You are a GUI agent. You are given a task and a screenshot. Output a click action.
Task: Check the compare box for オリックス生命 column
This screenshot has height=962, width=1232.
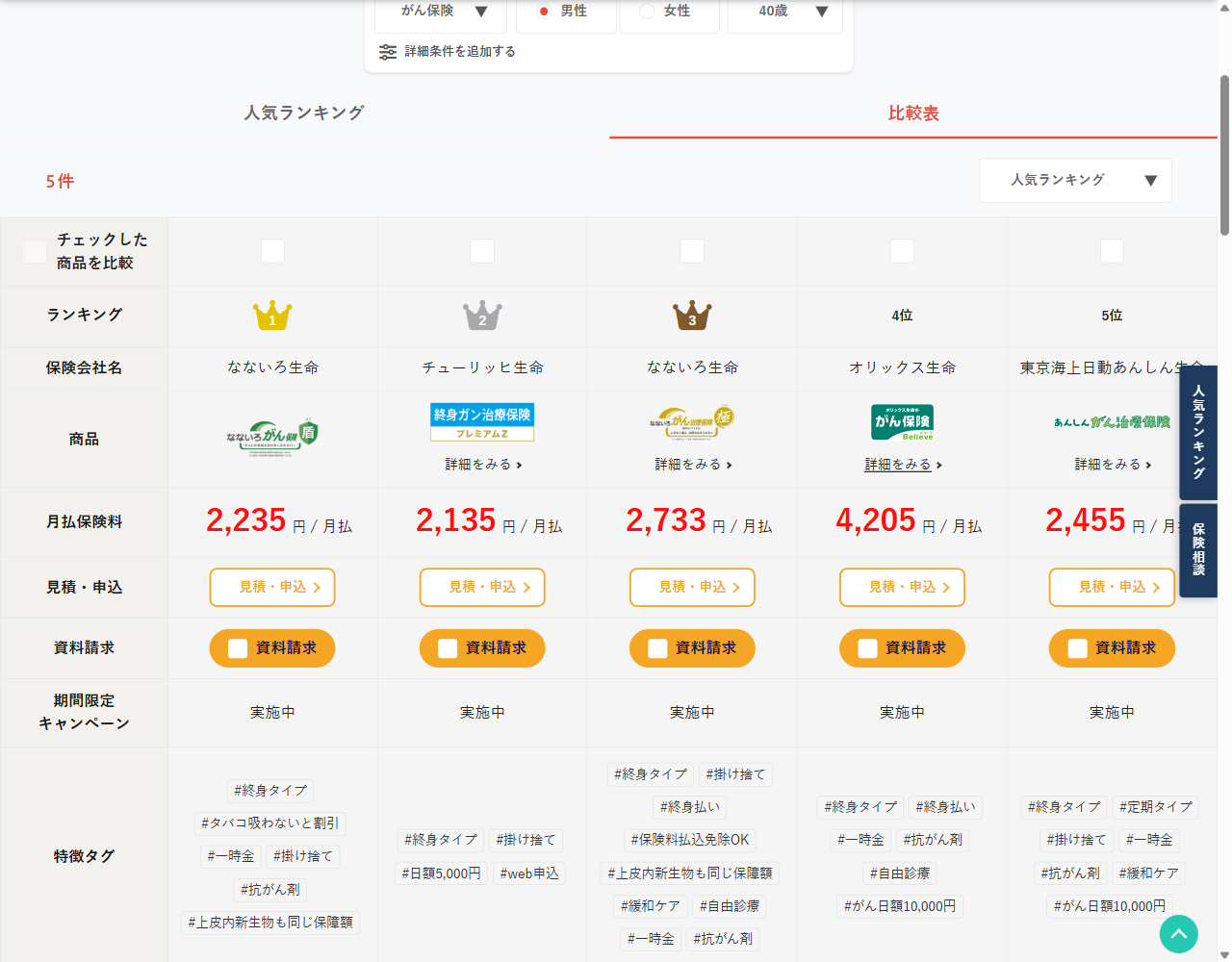pyautogui.click(x=902, y=251)
